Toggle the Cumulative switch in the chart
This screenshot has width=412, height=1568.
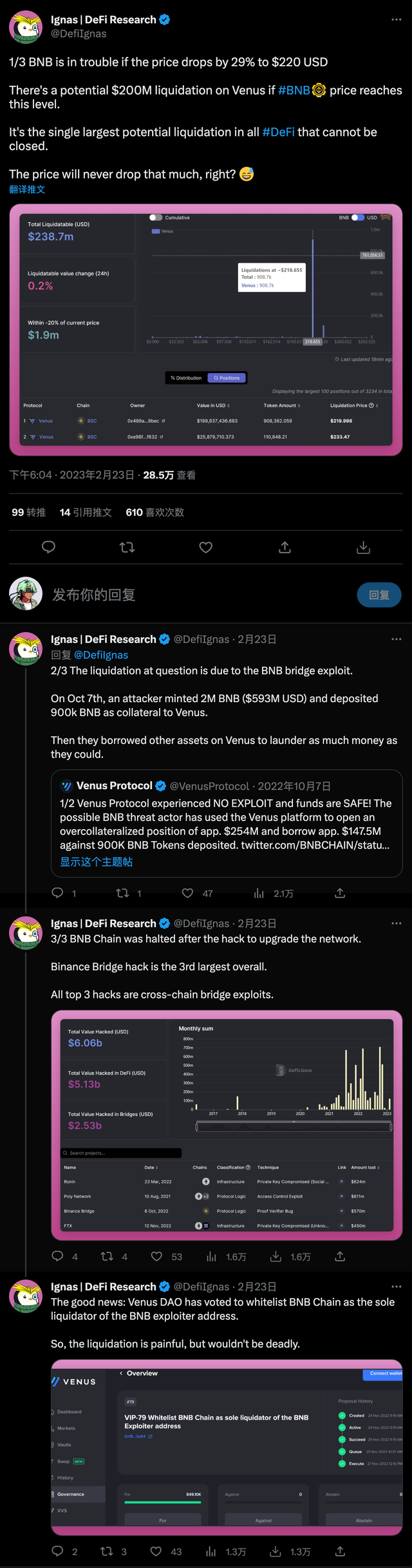156,218
